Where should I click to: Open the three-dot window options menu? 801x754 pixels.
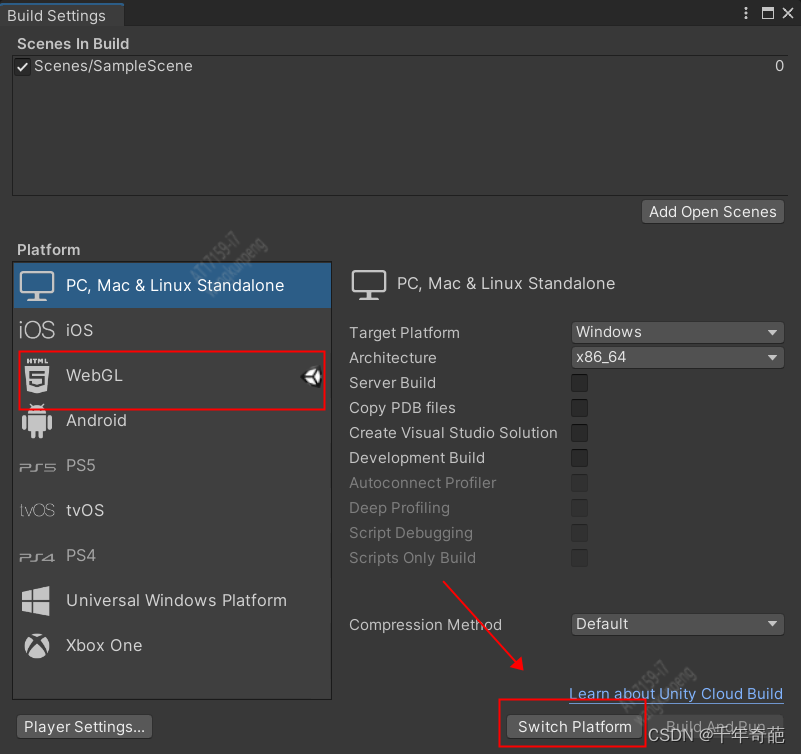tap(746, 13)
